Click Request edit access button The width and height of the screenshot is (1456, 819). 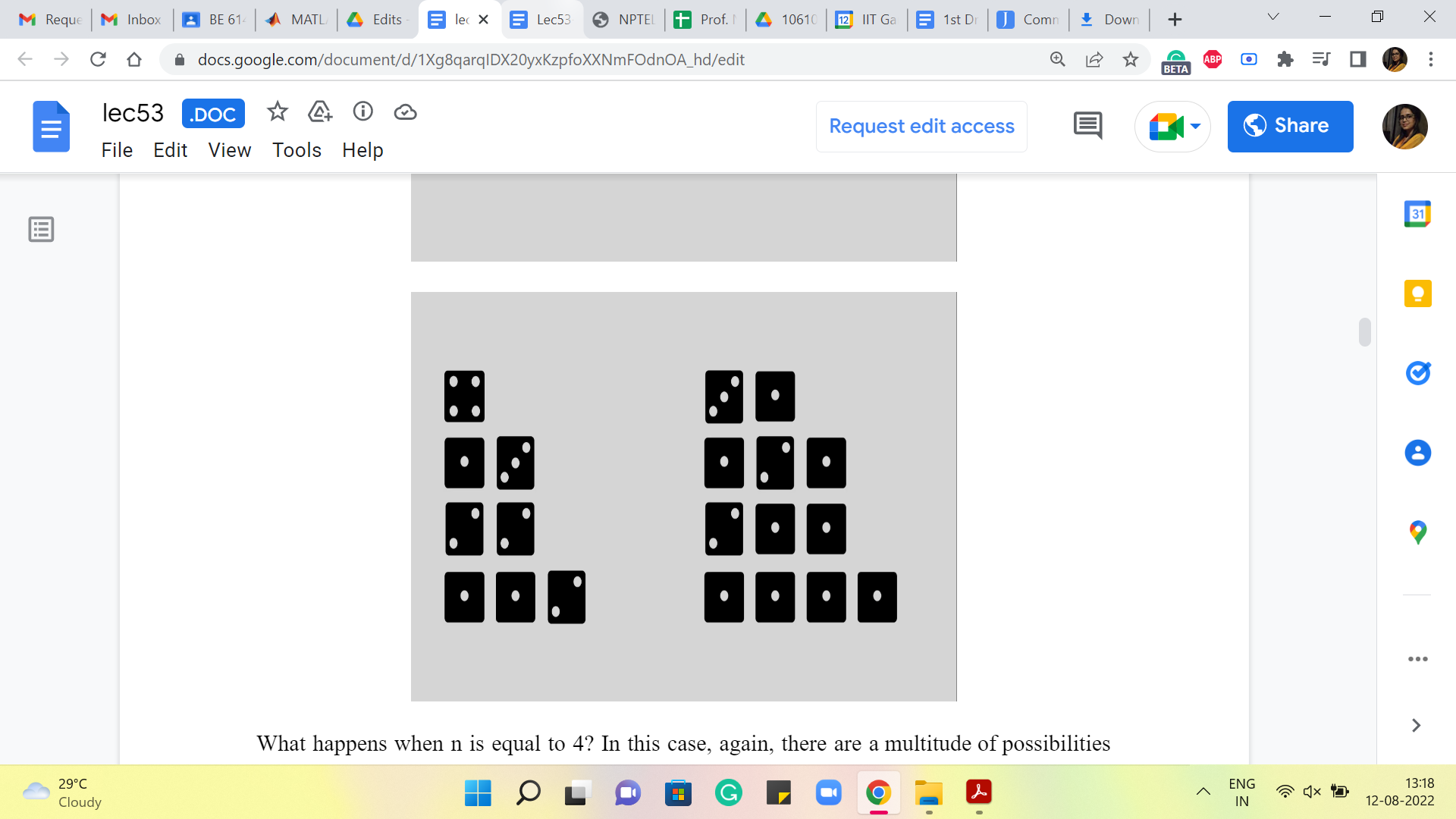pyautogui.click(x=921, y=126)
